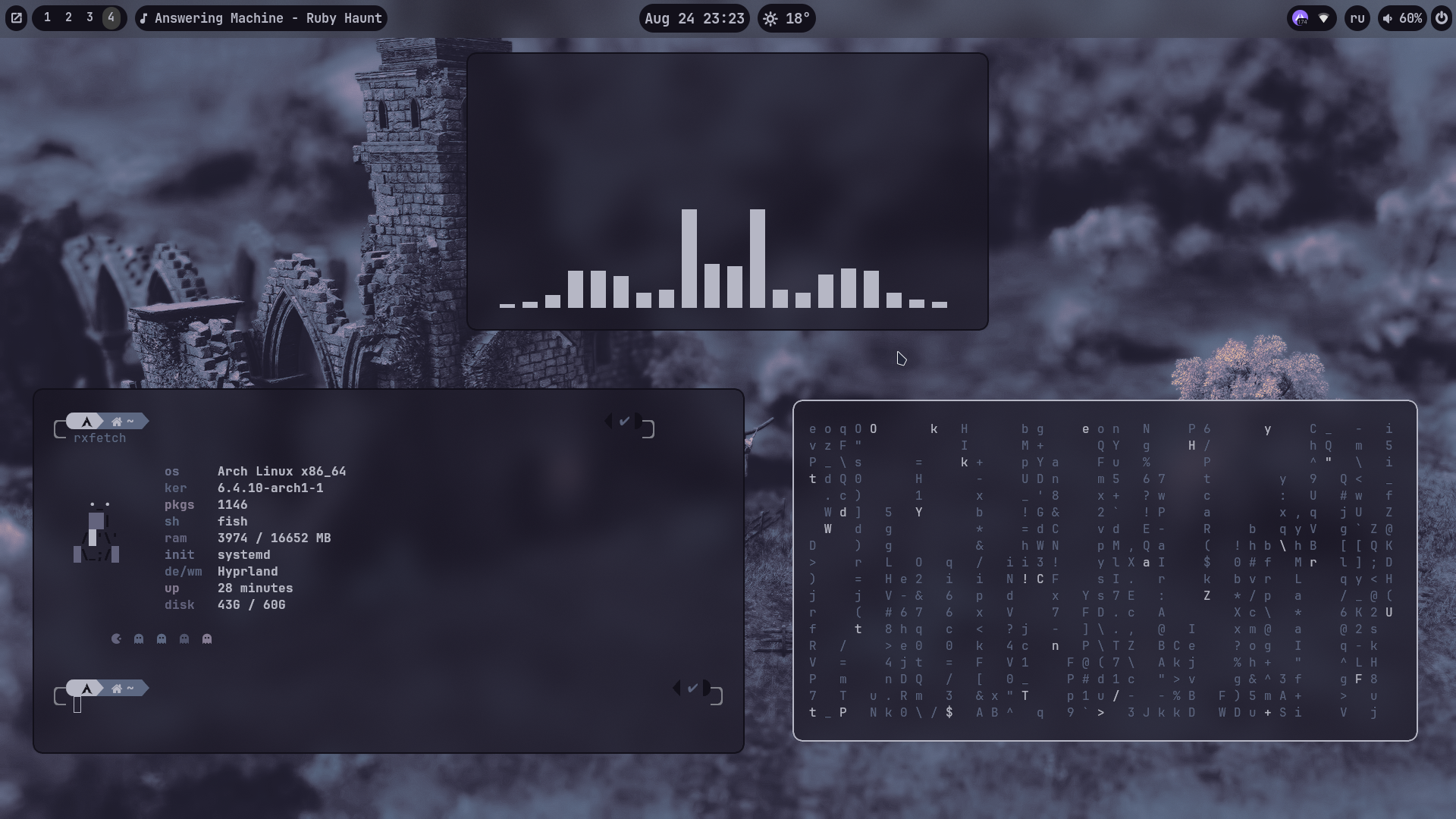
Task: Toggle the ru keyboard layout indicator
Action: pyautogui.click(x=1357, y=18)
